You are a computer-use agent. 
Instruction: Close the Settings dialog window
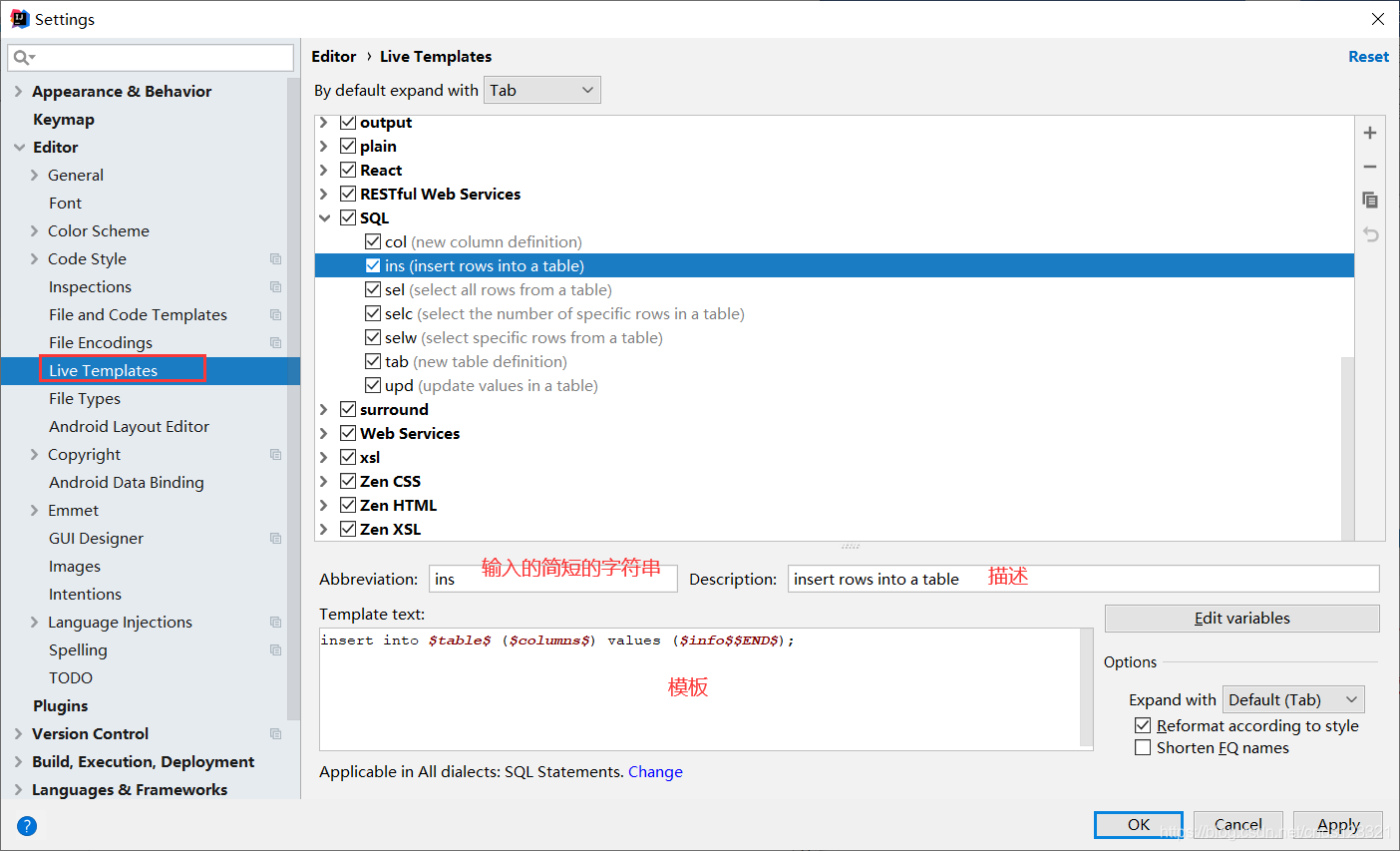(x=1378, y=19)
